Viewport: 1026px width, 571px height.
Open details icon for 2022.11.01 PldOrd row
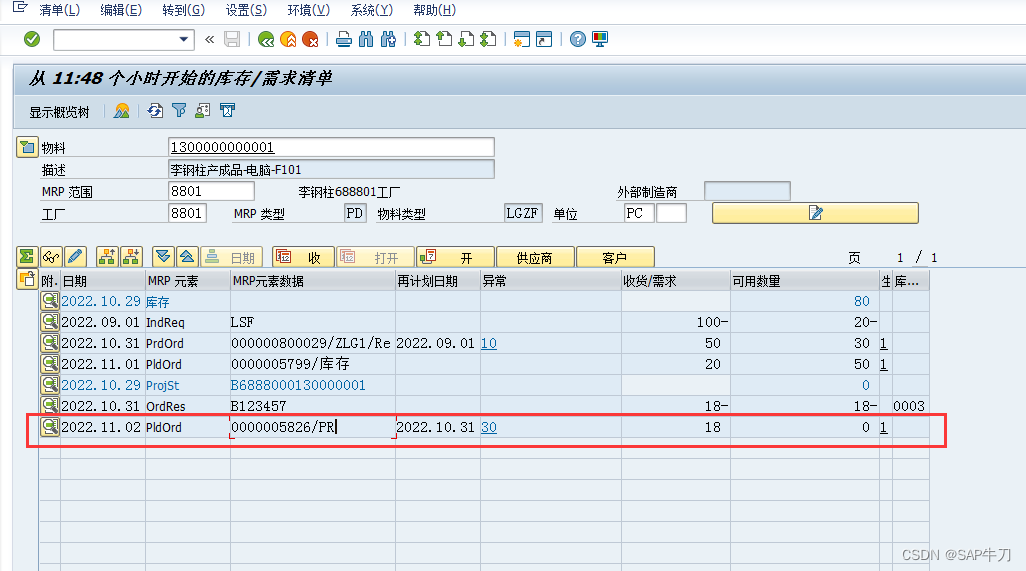coord(50,364)
